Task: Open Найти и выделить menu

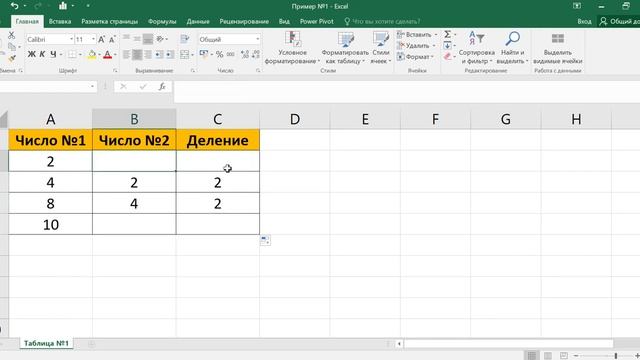Action: tap(512, 48)
